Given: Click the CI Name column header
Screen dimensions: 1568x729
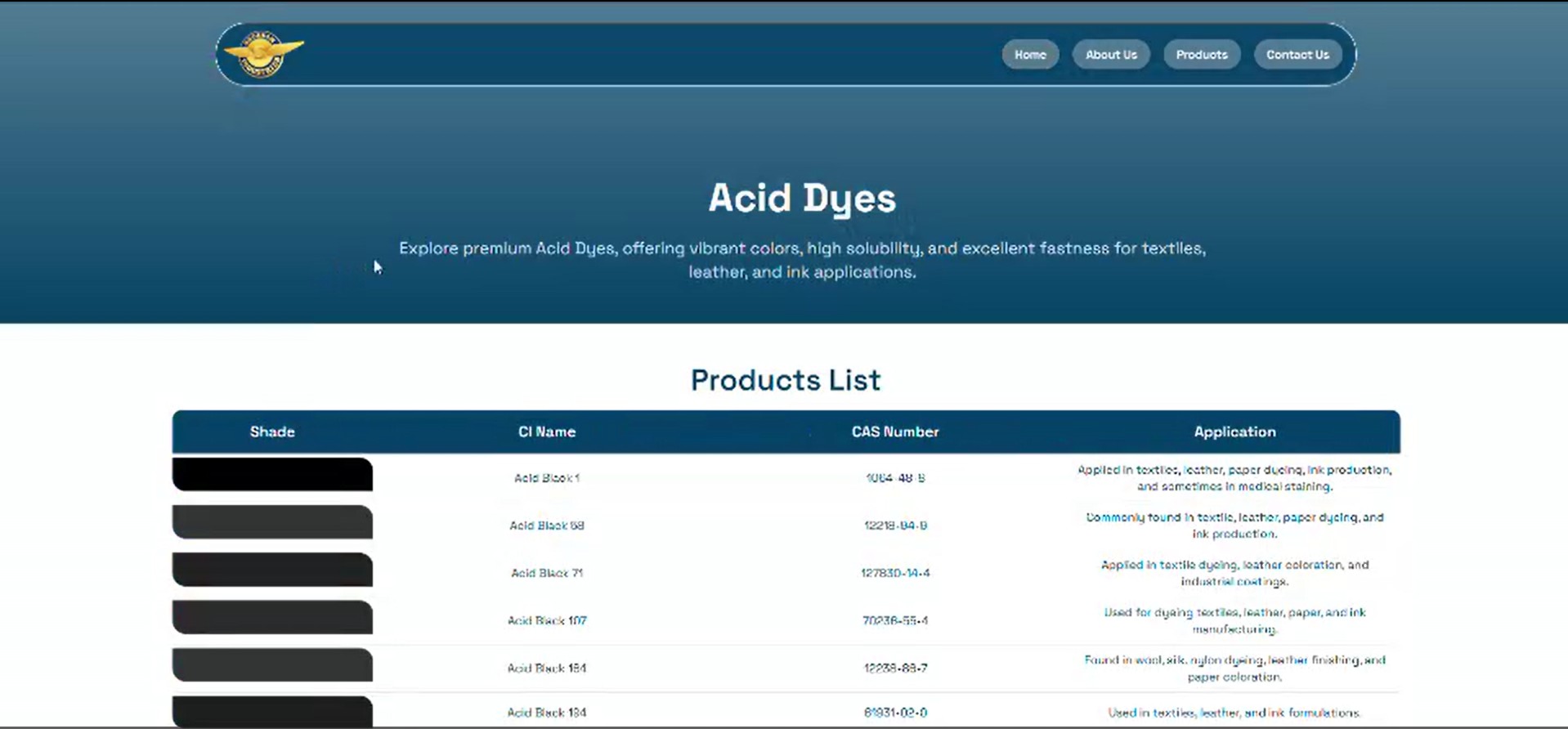Looking at the screenshot, I should [x=546, y=432].
